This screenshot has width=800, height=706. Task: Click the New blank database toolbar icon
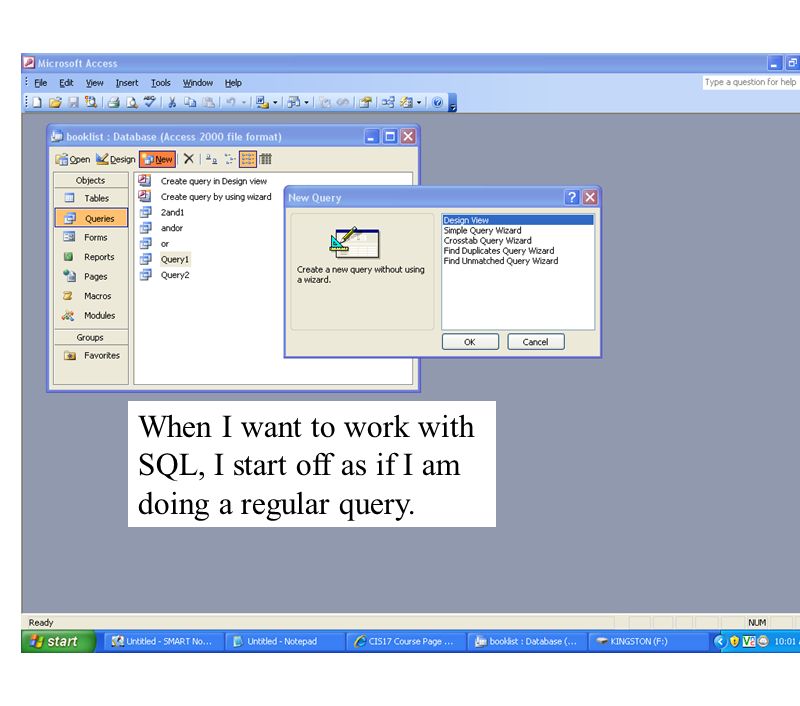(37, 103)
